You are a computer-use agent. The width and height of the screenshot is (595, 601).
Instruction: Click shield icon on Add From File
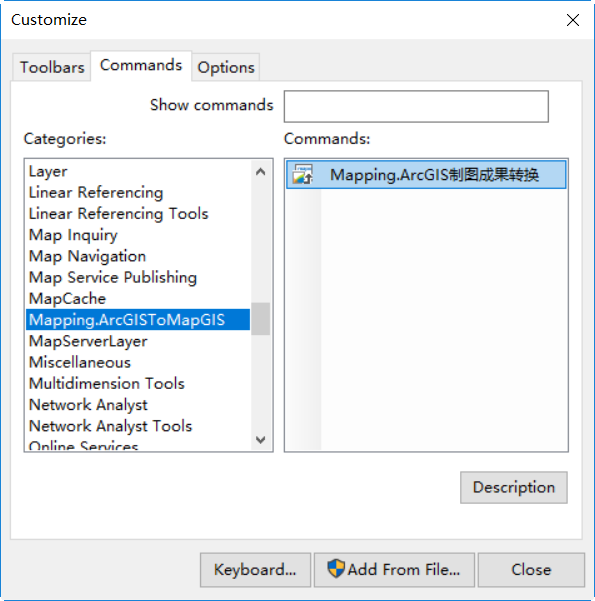336,568
